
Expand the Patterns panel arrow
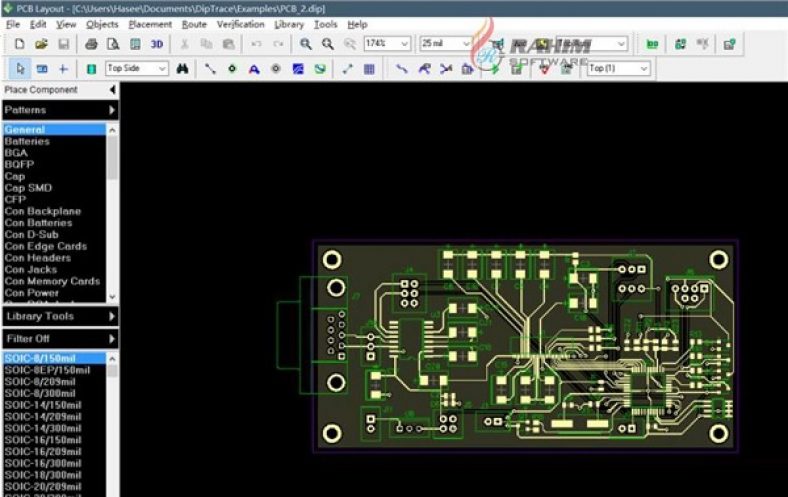[x=112, y=110]
